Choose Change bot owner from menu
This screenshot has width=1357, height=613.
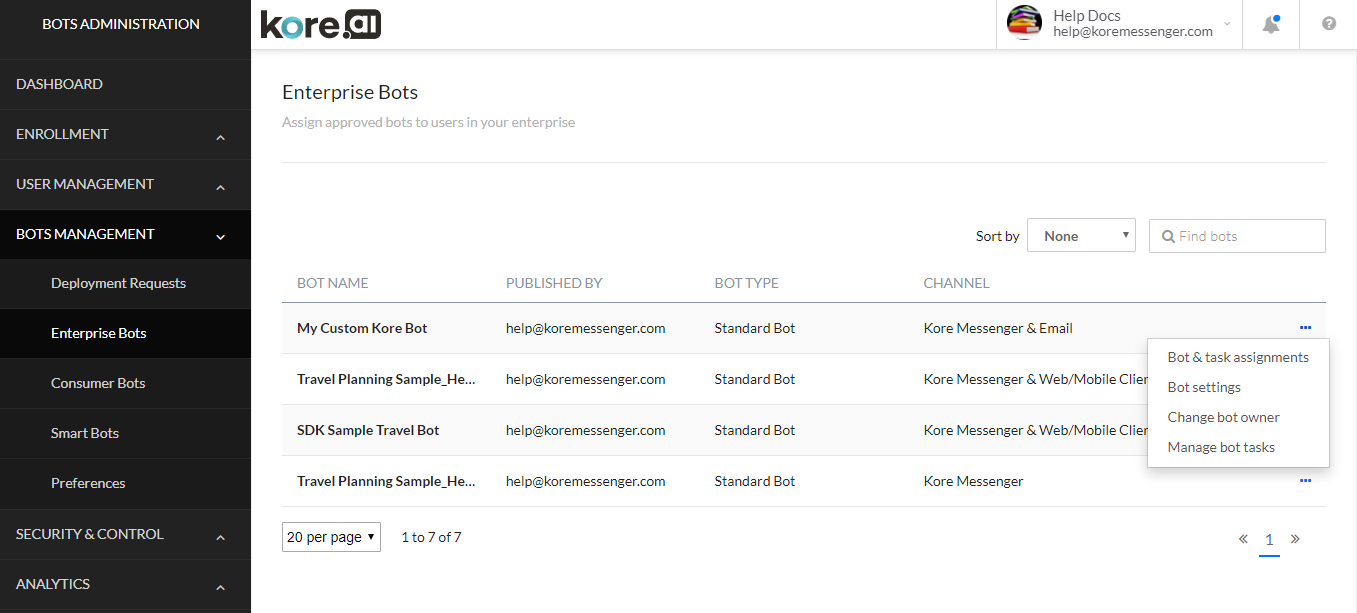pos(1223,417)
